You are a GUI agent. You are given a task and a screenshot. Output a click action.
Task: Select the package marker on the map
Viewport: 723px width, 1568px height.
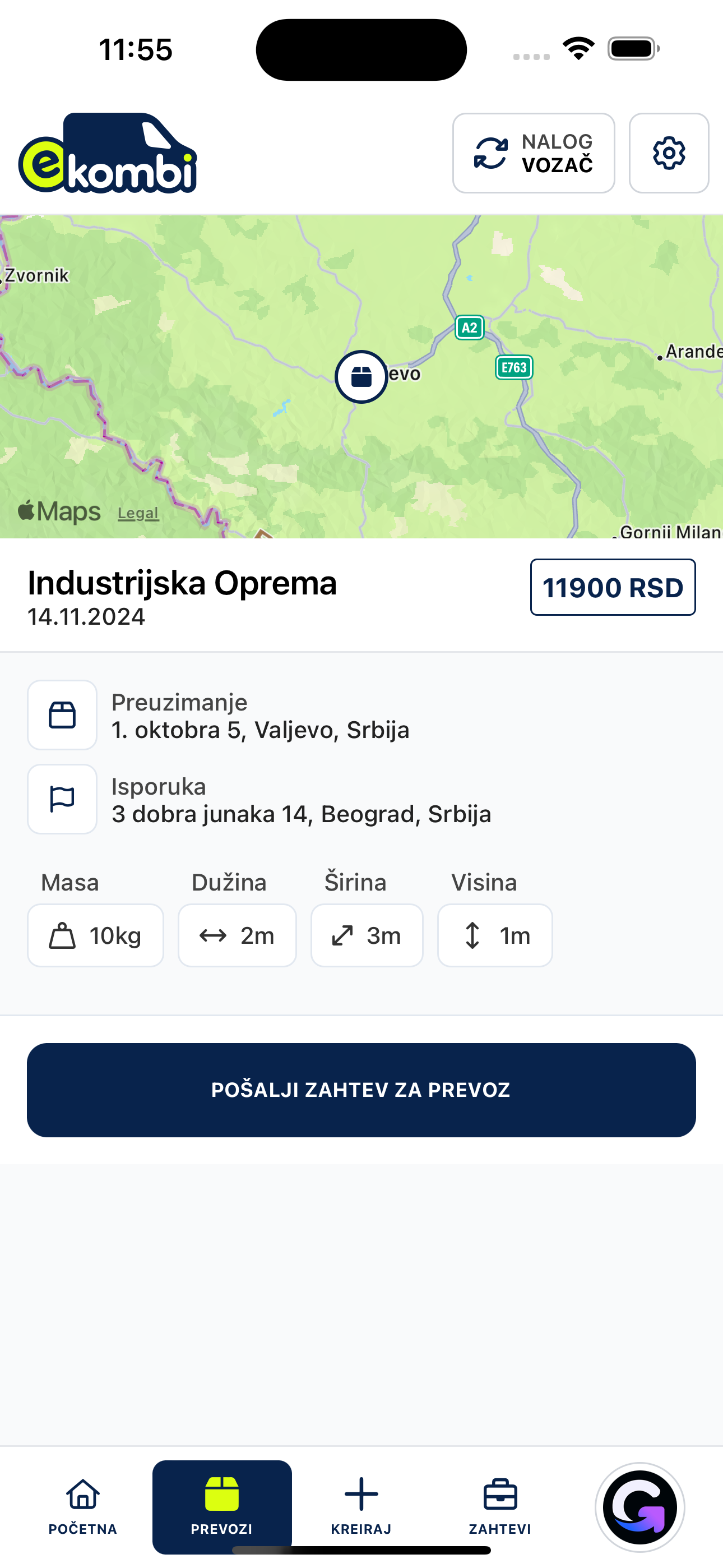[x=361, y=376]
